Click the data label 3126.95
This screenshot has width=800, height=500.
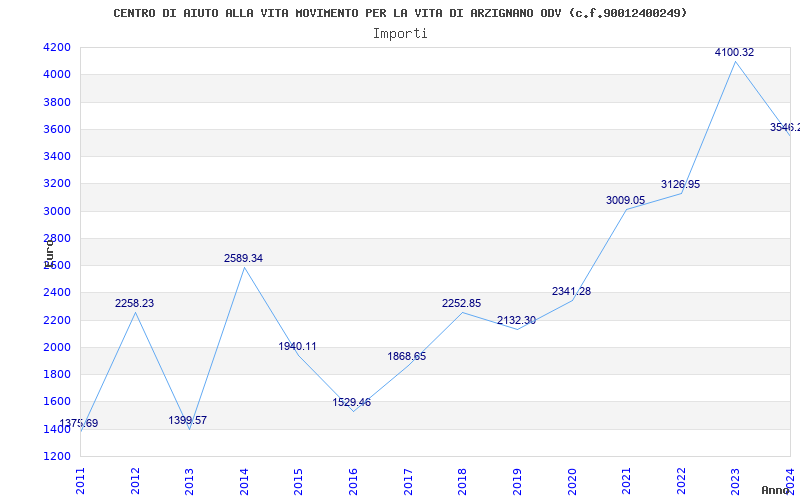tap(681, 184)
